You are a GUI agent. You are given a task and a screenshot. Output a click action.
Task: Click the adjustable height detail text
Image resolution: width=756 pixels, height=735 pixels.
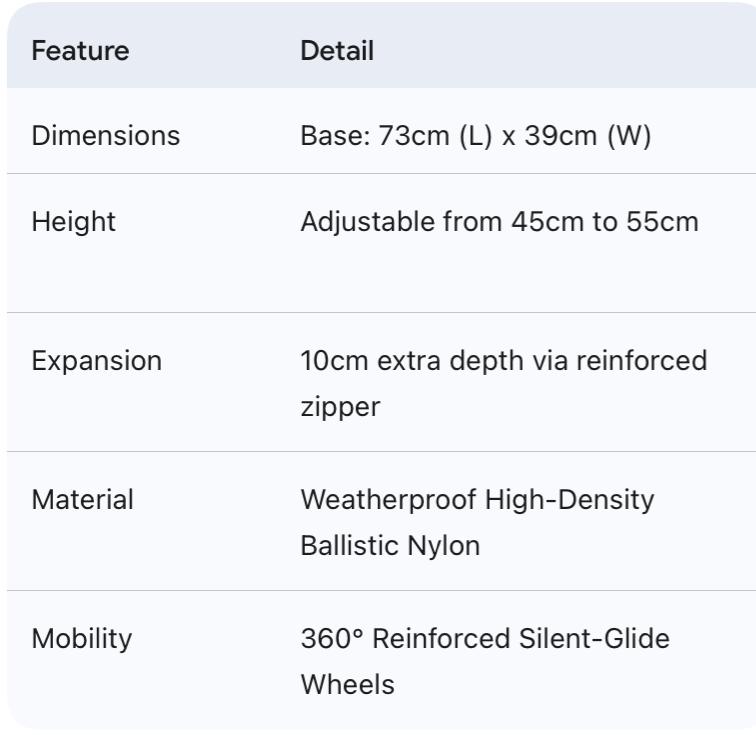pos(499,221)
